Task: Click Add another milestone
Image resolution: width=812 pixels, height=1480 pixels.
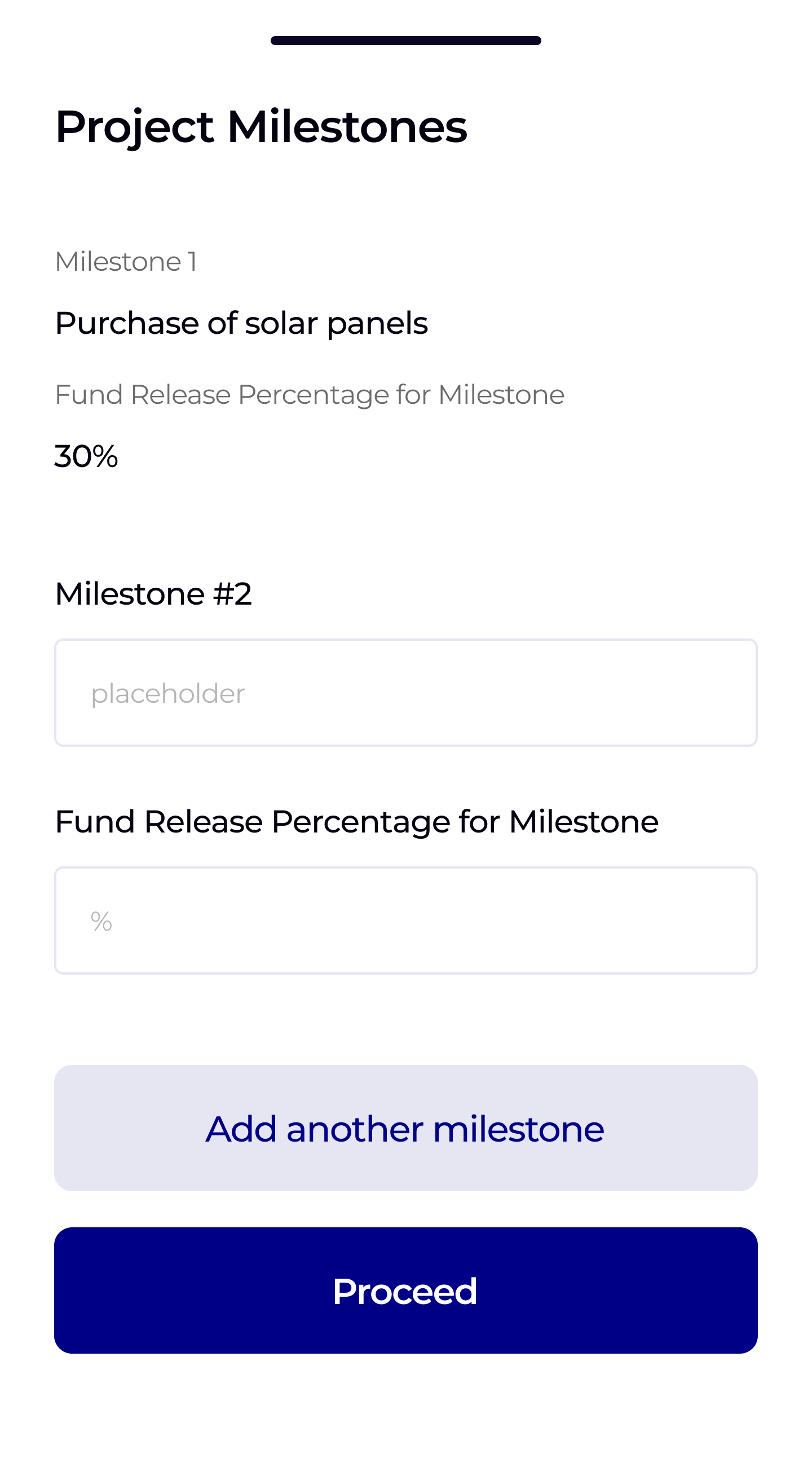Action: click(x=405, y=1129)
